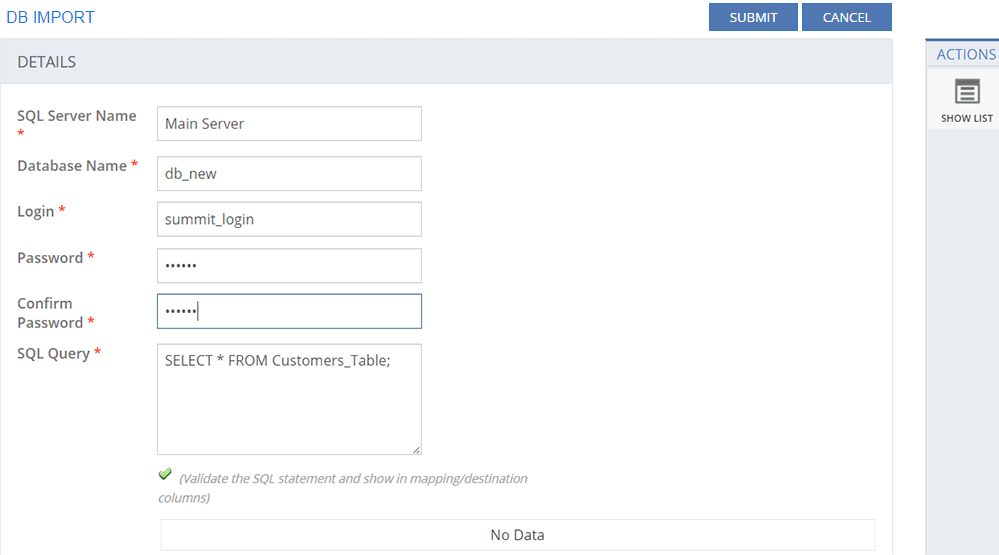The image size is (999, 555).
Task: Click into the Database Name field
Action: (289, 173)
